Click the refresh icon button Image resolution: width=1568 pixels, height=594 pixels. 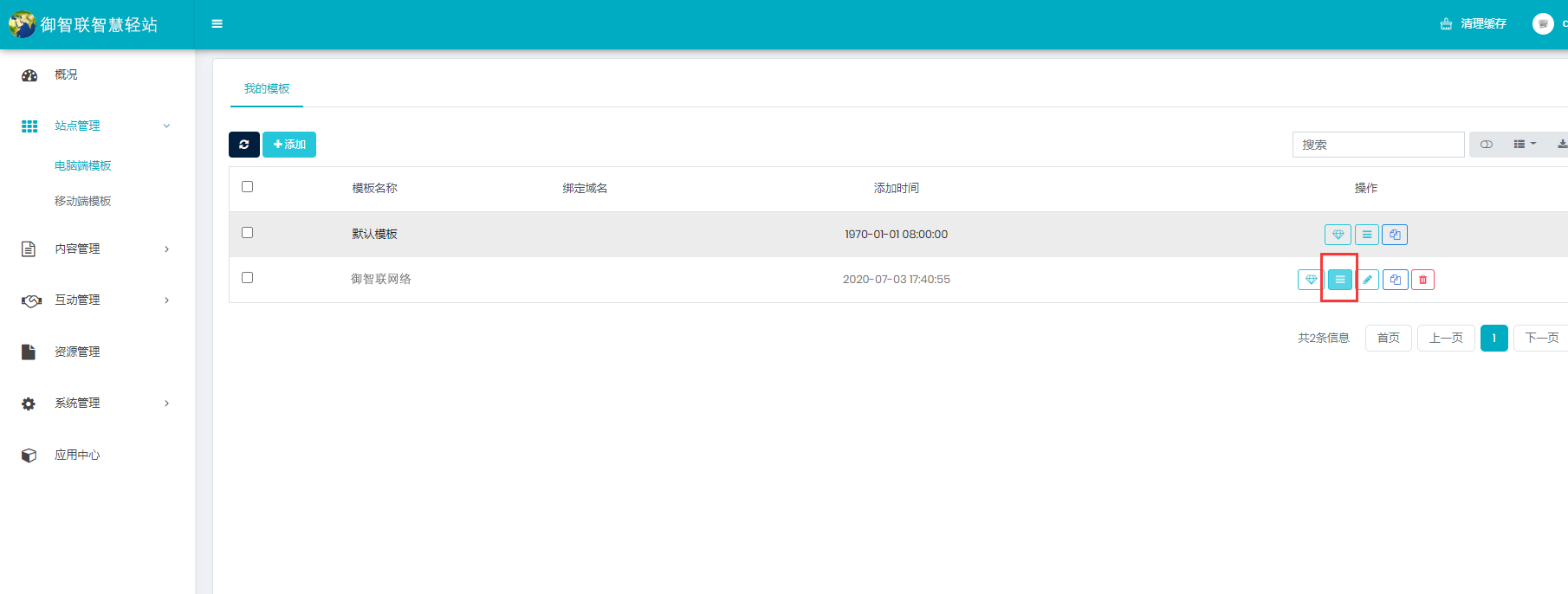point(244,145)
